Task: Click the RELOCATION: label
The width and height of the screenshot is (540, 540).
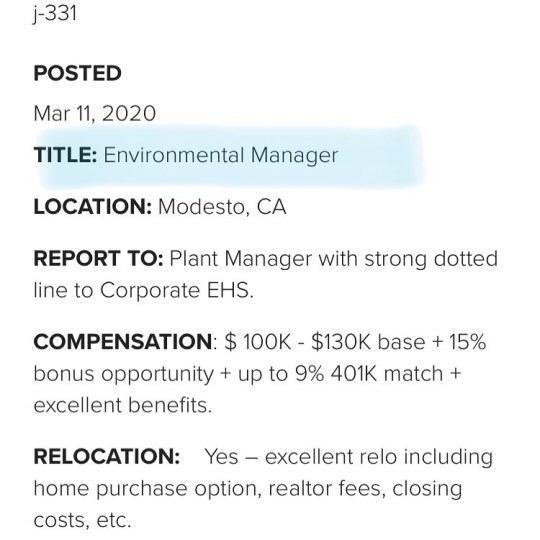Action: [107, 457]
